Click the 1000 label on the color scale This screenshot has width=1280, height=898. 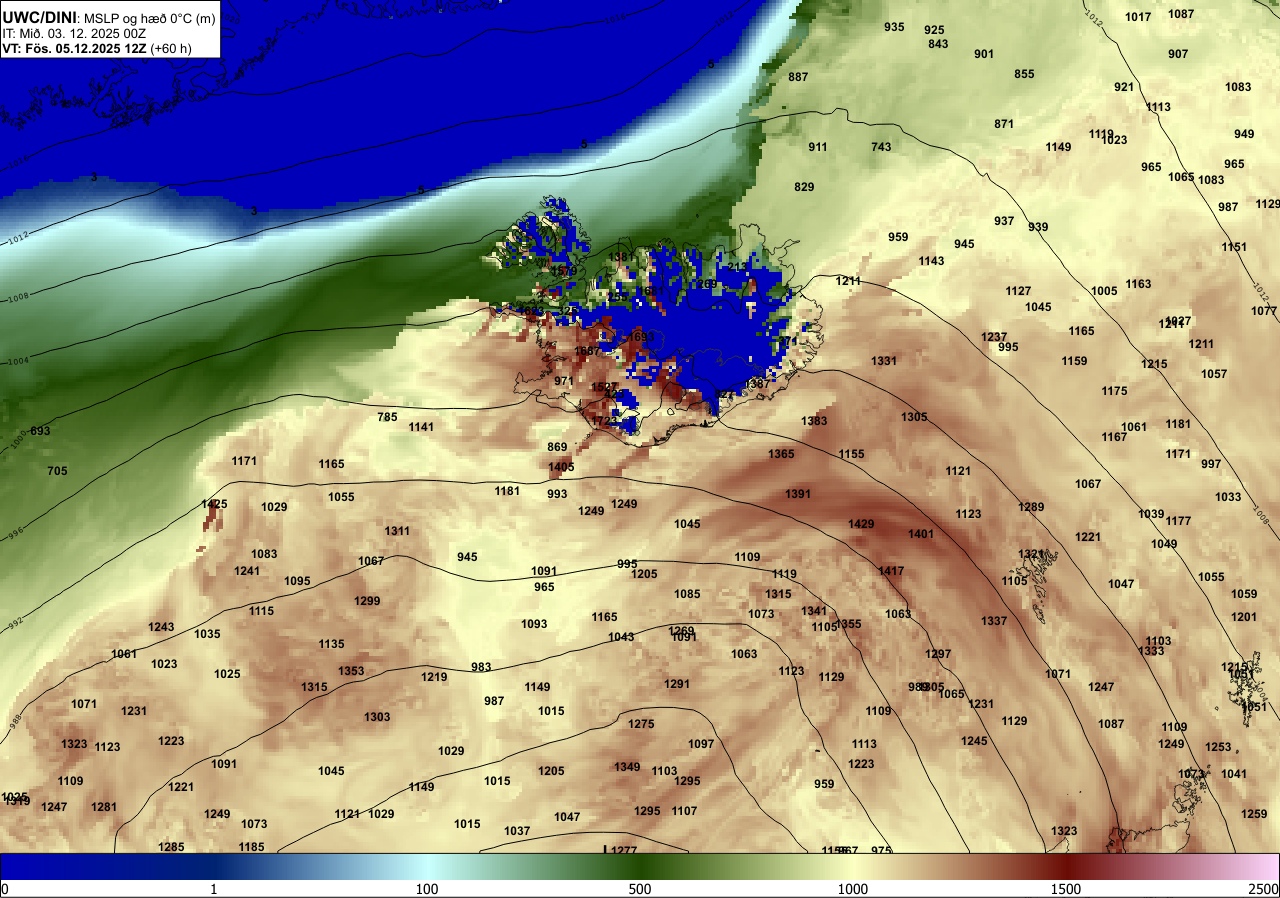tap(852, 889)
